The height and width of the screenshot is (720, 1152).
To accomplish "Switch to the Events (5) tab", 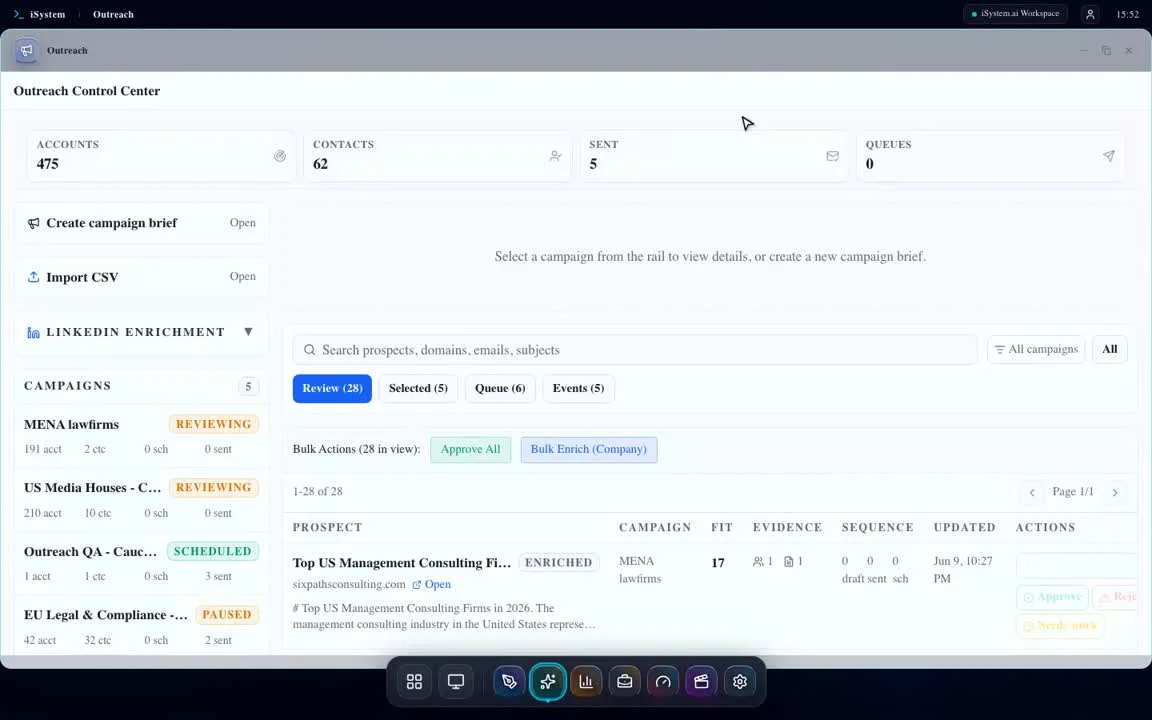I will coord(578,389).
